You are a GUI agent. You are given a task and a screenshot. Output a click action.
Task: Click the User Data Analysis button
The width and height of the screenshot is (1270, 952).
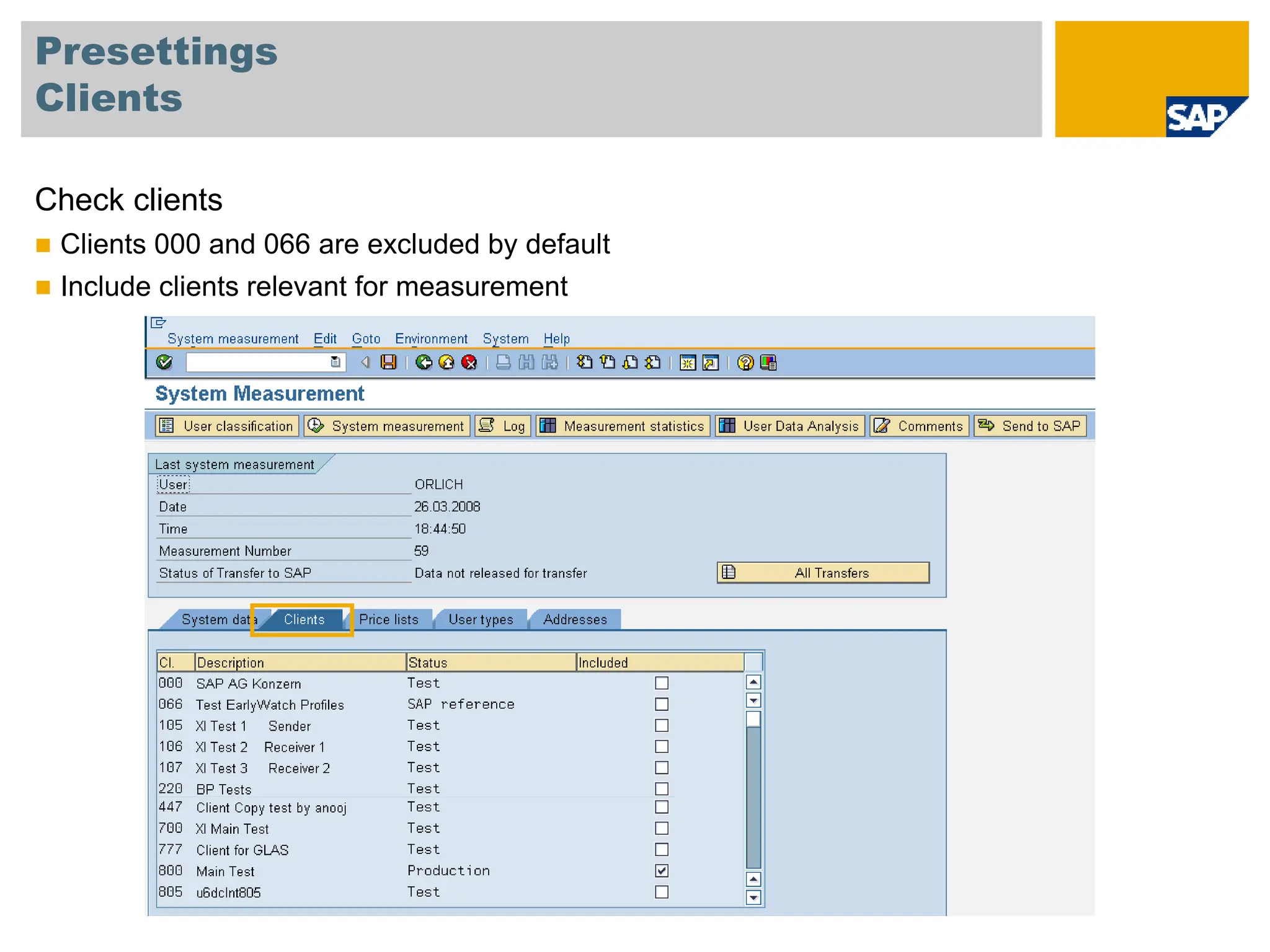[790, 426]
